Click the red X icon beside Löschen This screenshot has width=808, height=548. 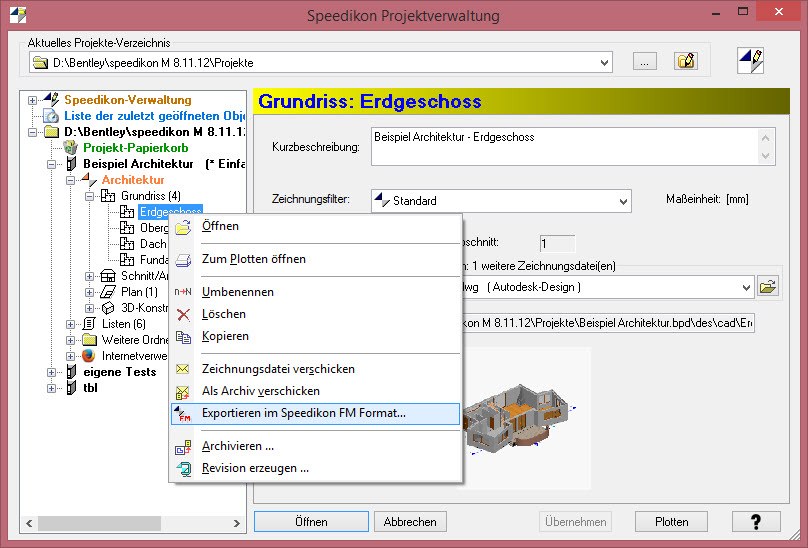(x=183, y=314)
